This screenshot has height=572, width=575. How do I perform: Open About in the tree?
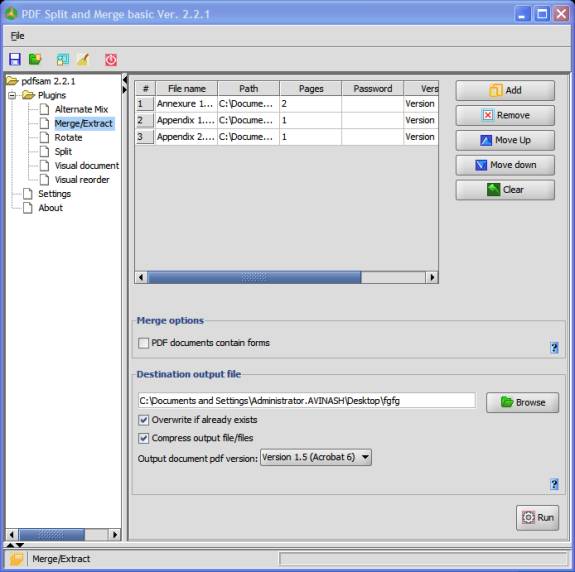pos(51,208)
